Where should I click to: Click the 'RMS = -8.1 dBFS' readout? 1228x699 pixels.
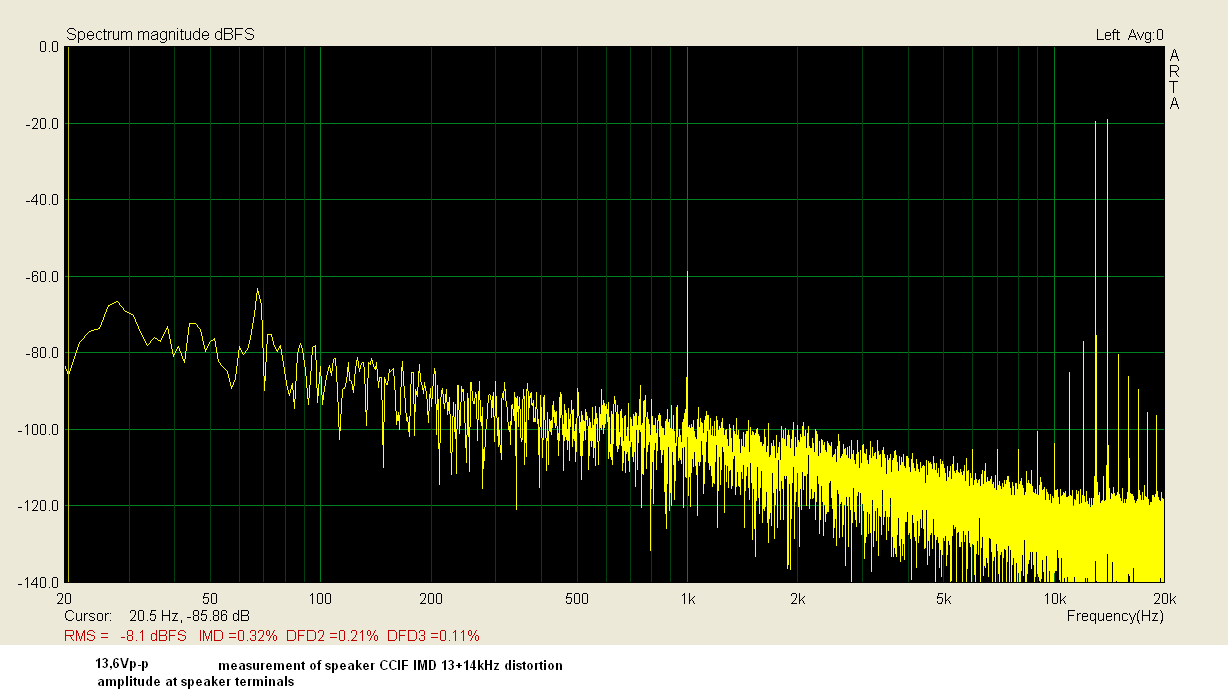pos(125,635)
